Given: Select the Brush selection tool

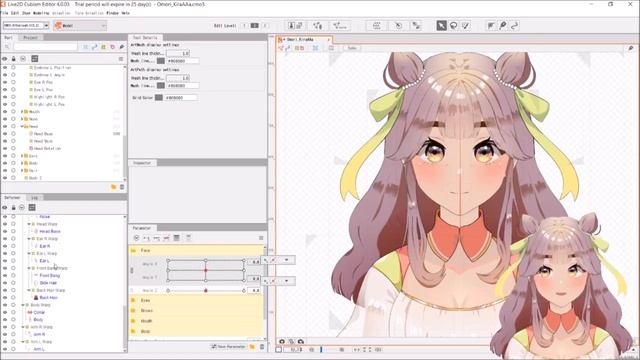Looking at the screenshot, I should pos(466,26).
